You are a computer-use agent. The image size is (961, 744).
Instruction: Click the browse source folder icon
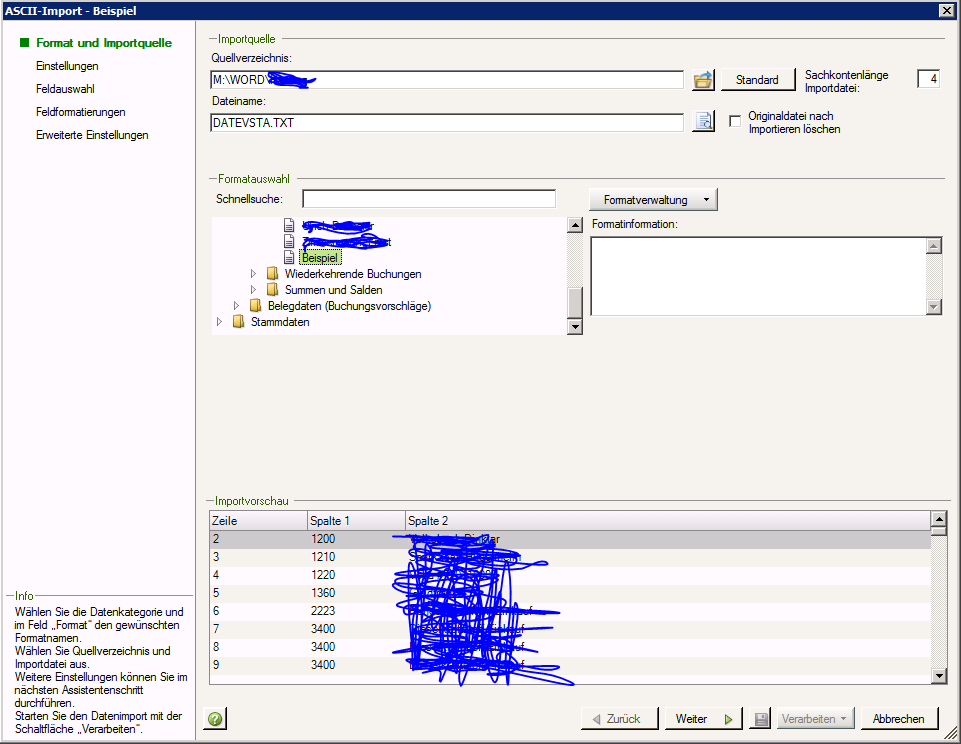pyautogui.click(x=704, y=80)
